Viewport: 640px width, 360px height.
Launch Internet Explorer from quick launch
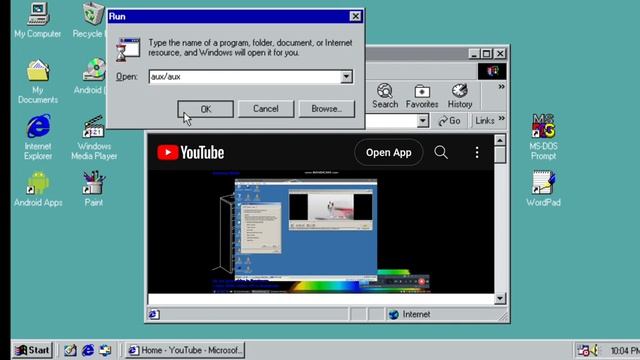point(88,350)
